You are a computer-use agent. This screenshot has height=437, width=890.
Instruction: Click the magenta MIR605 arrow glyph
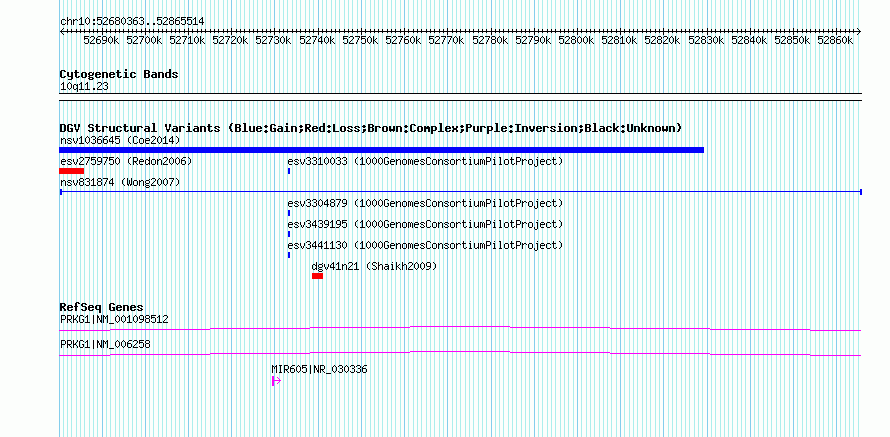pyautogui.click(x=276, y=381)
